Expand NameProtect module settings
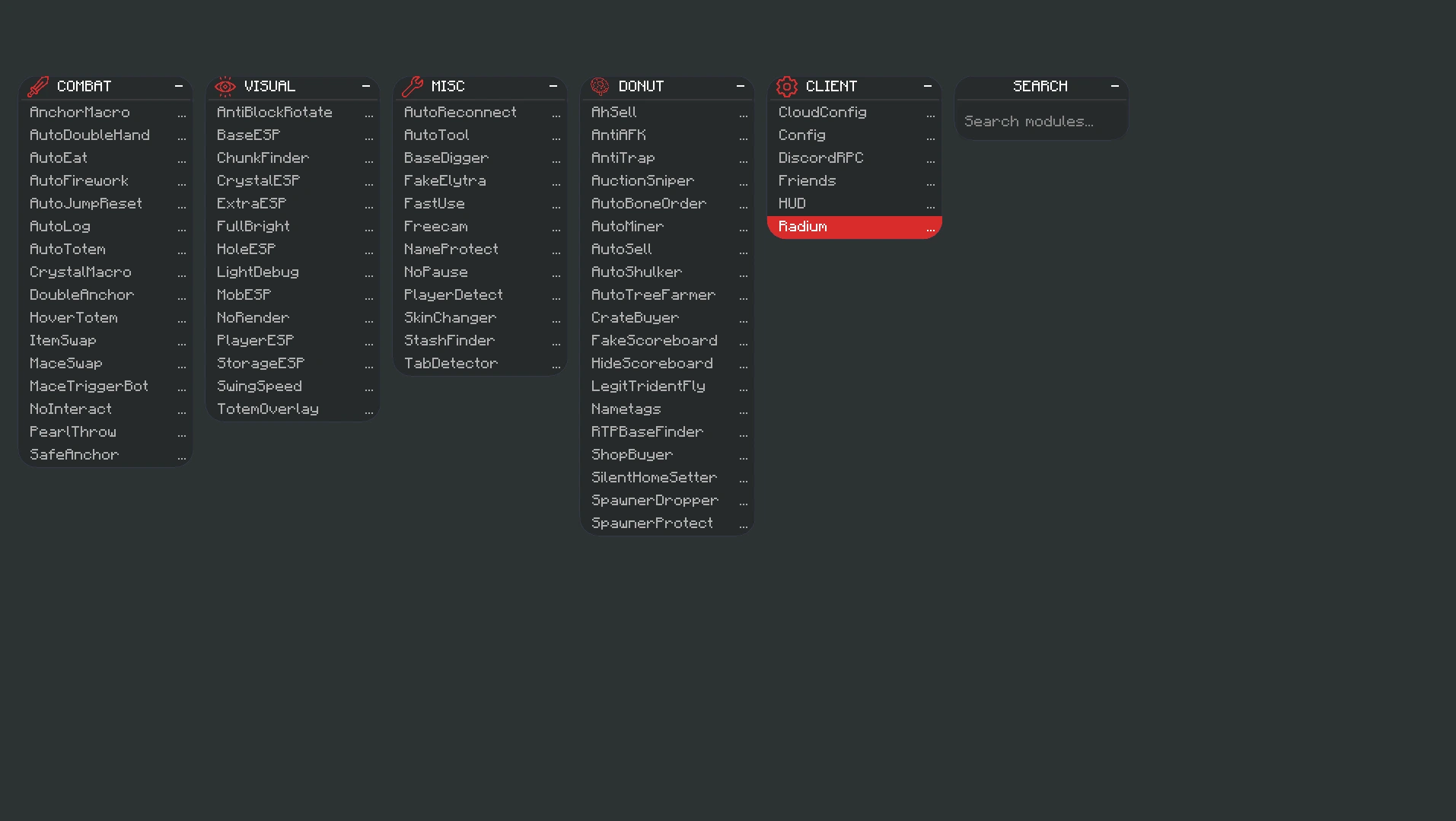The width and height of the screenshot is (1456, 821). [x=556, y=250]
